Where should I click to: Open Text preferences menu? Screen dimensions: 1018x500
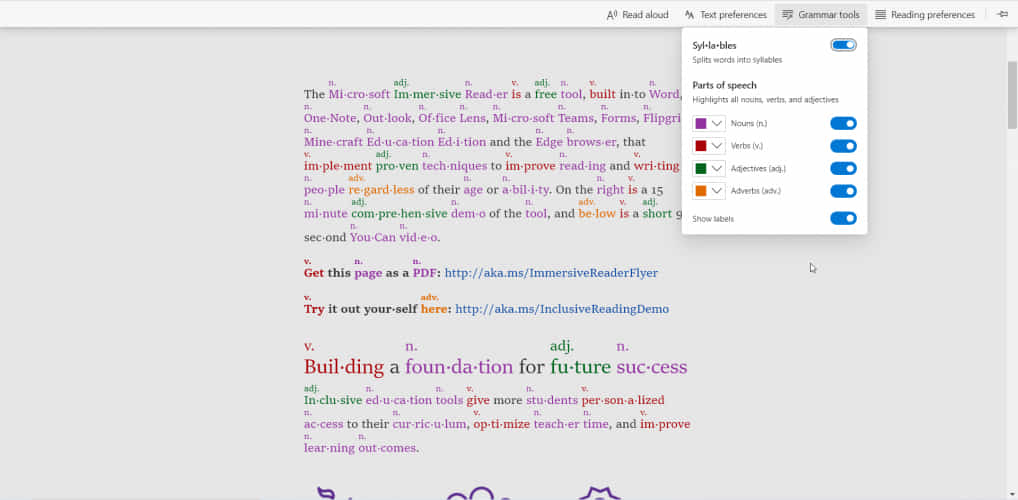pyautogui.click(x=725, y=14)
